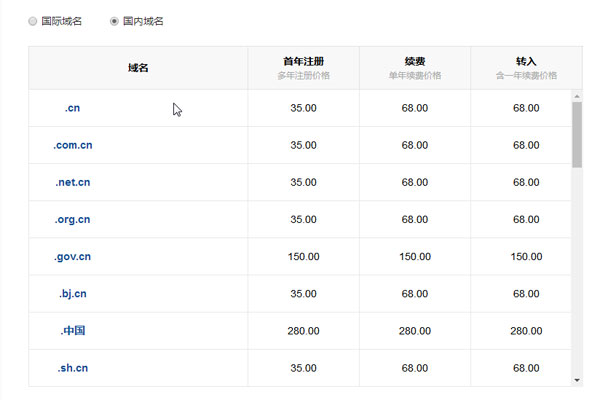Click the 域名 column header

pyautogui.click(x=138, y=68)
